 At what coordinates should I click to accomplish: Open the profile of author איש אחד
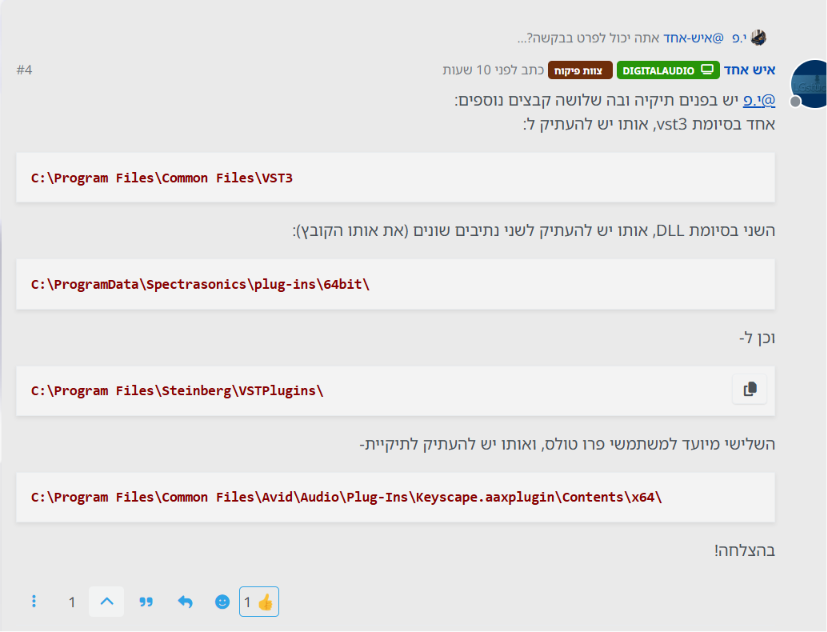coord(749,70)
